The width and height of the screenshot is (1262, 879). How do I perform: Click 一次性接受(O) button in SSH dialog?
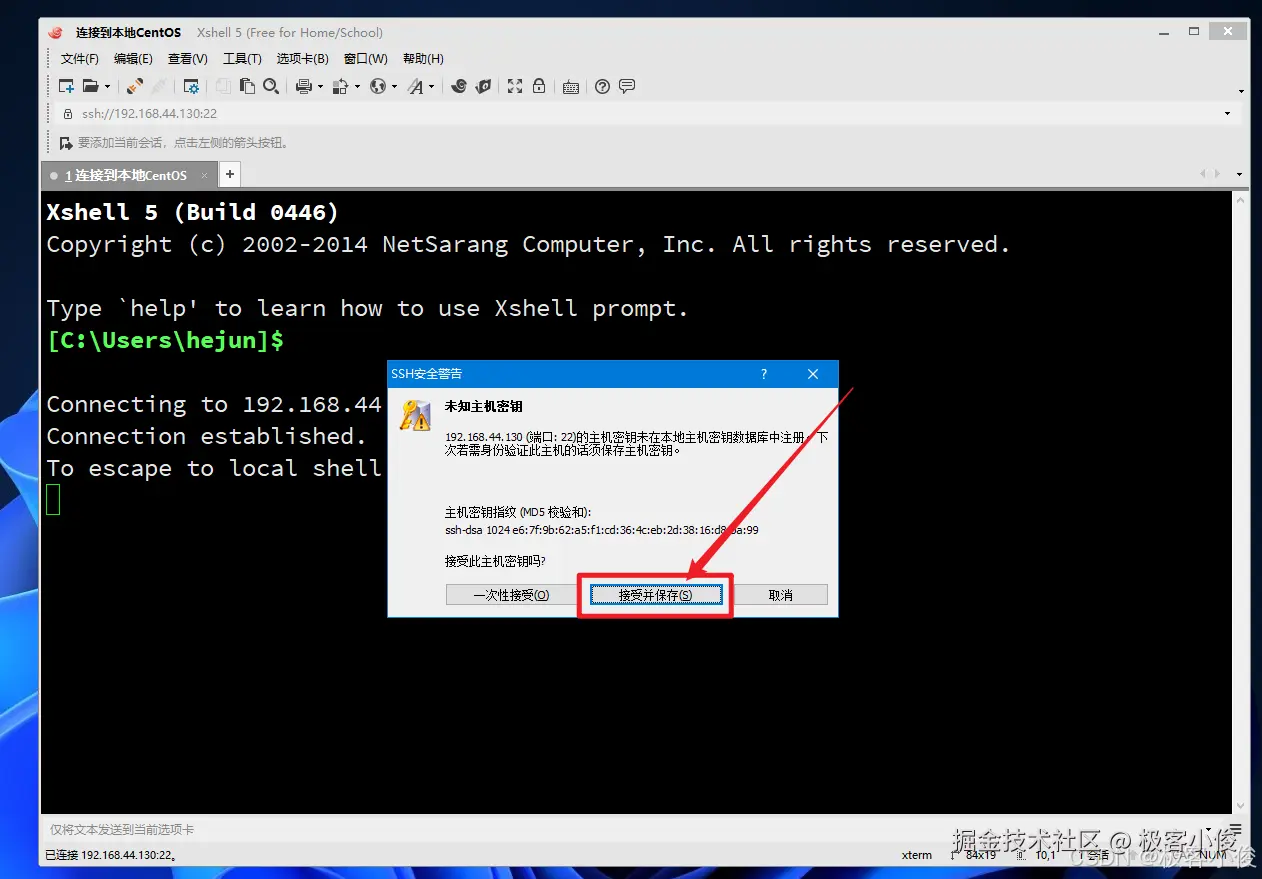tap(511, 595)
